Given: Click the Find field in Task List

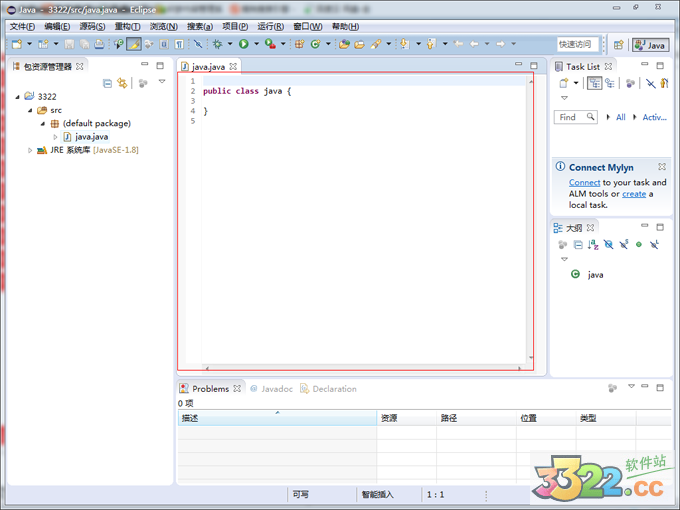Looking at the screenshot, I should (575, 117).
